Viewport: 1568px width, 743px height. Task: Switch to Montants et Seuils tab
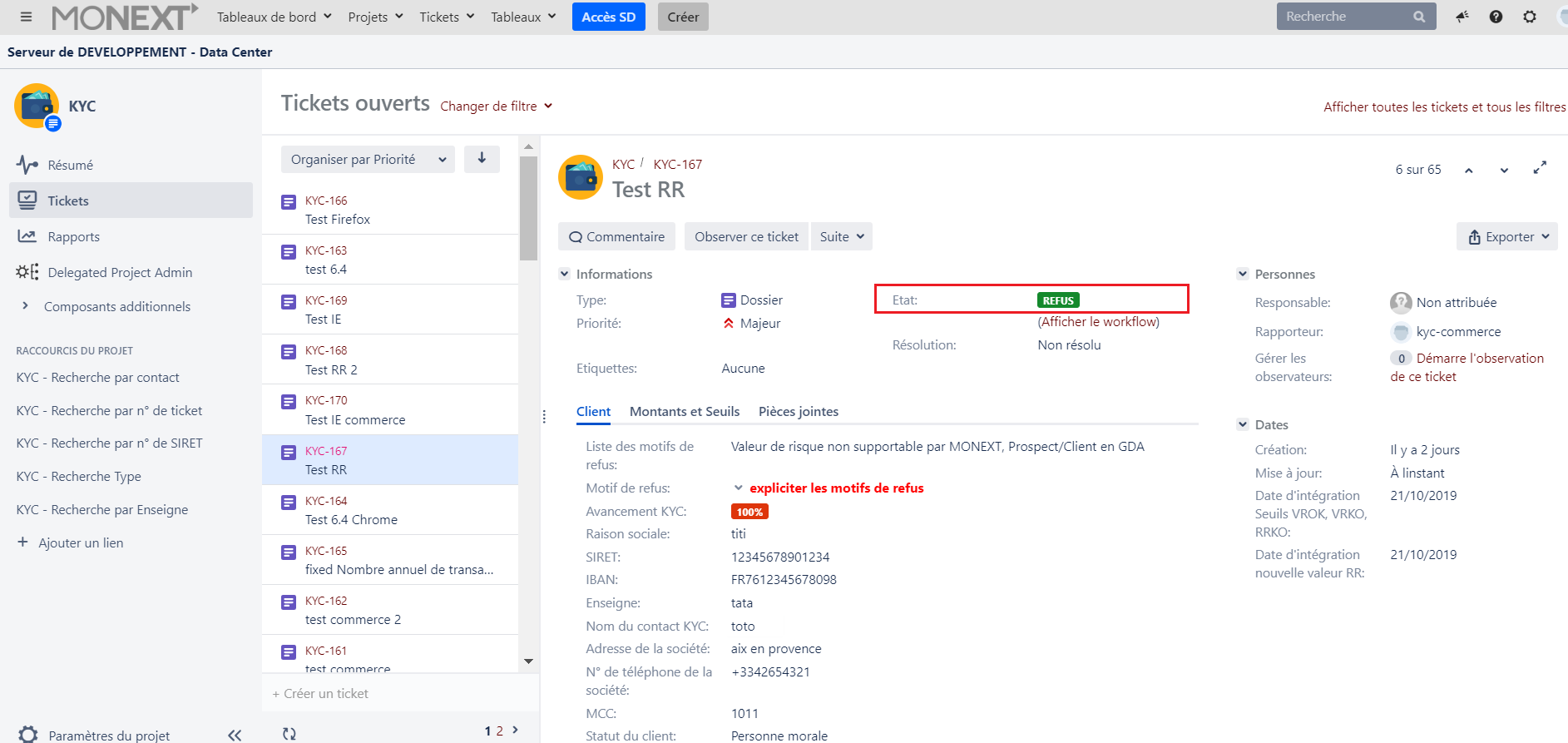pos(684,411)
